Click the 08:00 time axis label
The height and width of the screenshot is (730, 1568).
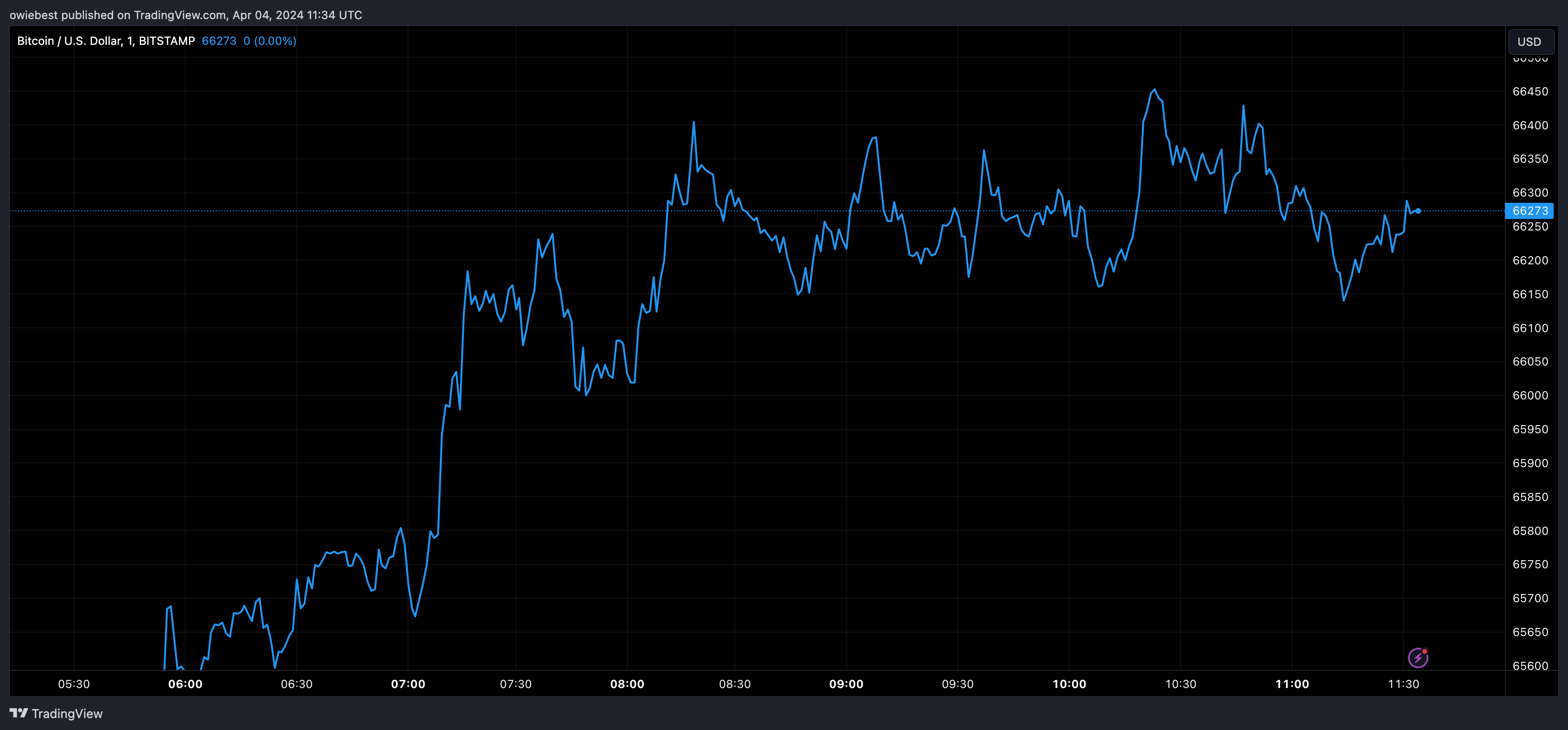[627, 684]
